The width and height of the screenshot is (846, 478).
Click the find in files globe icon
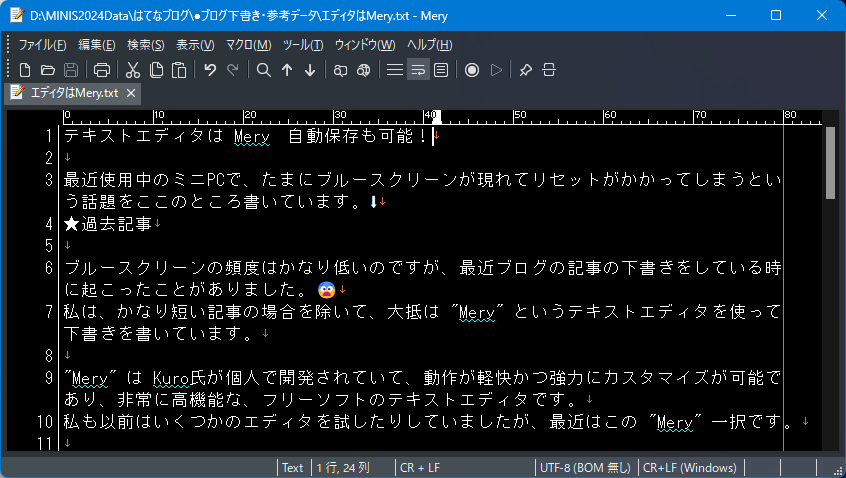pyautogui.click(x=364, y=70)
